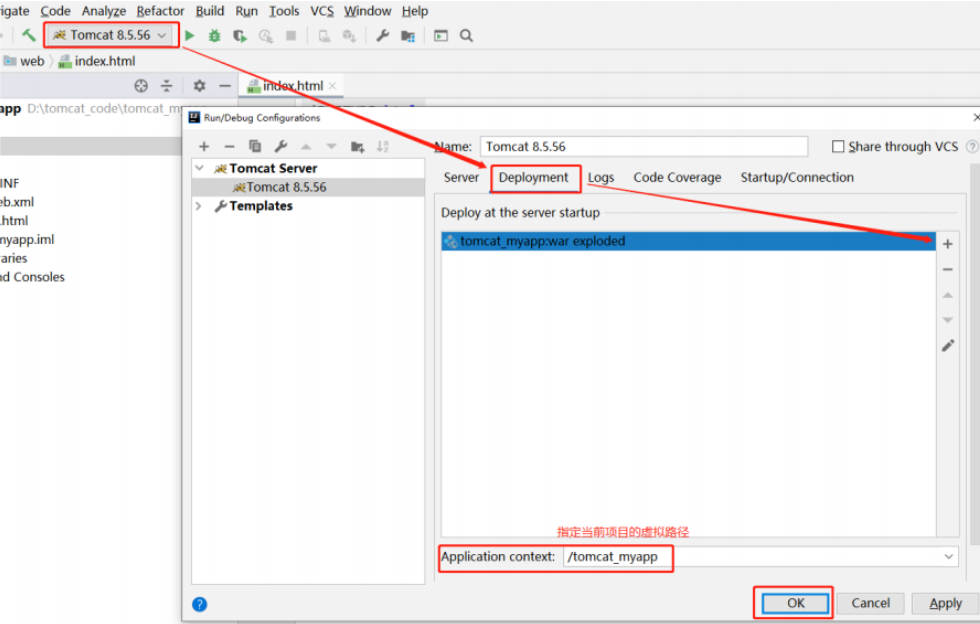Run with Coverage from the main toolbar
The image size is (980, 624).
pyautogui.click(x=240, y=36)
